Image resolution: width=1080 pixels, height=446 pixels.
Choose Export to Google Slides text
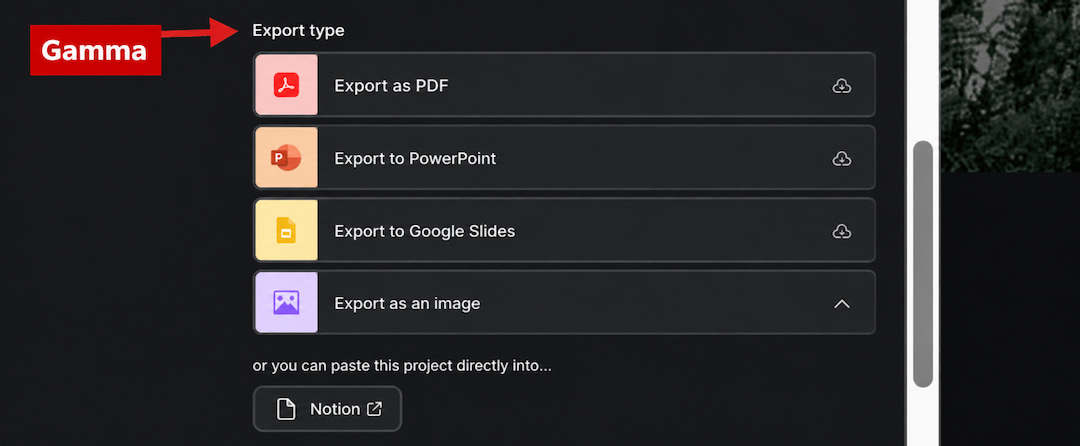(x=424, y=231)
